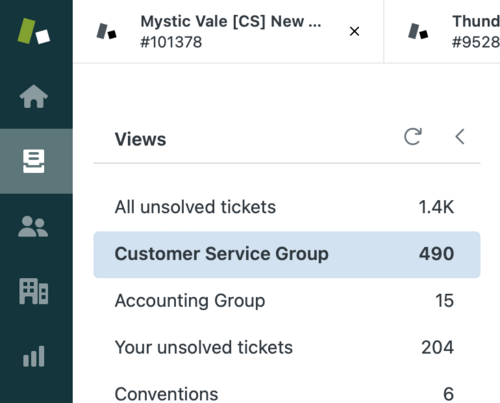Switch to the Thund ticket tab

click(x=442, y=31)
